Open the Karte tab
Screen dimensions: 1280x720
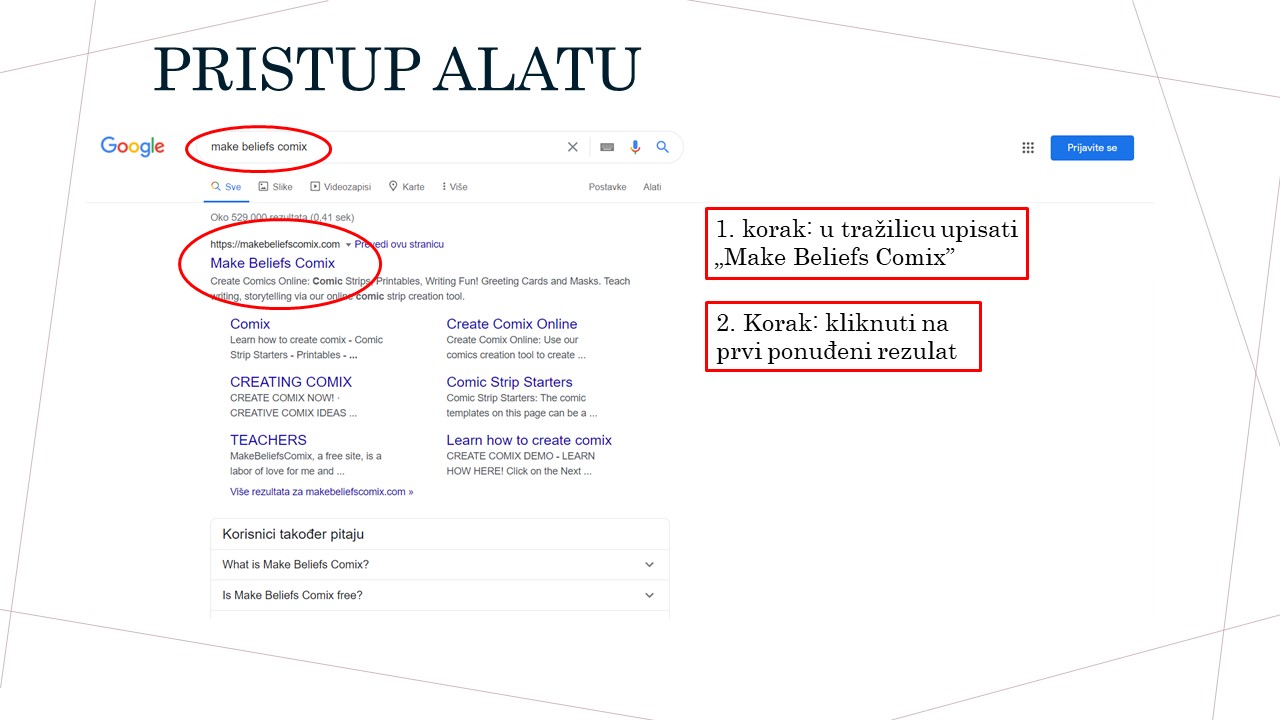[406, 187]
